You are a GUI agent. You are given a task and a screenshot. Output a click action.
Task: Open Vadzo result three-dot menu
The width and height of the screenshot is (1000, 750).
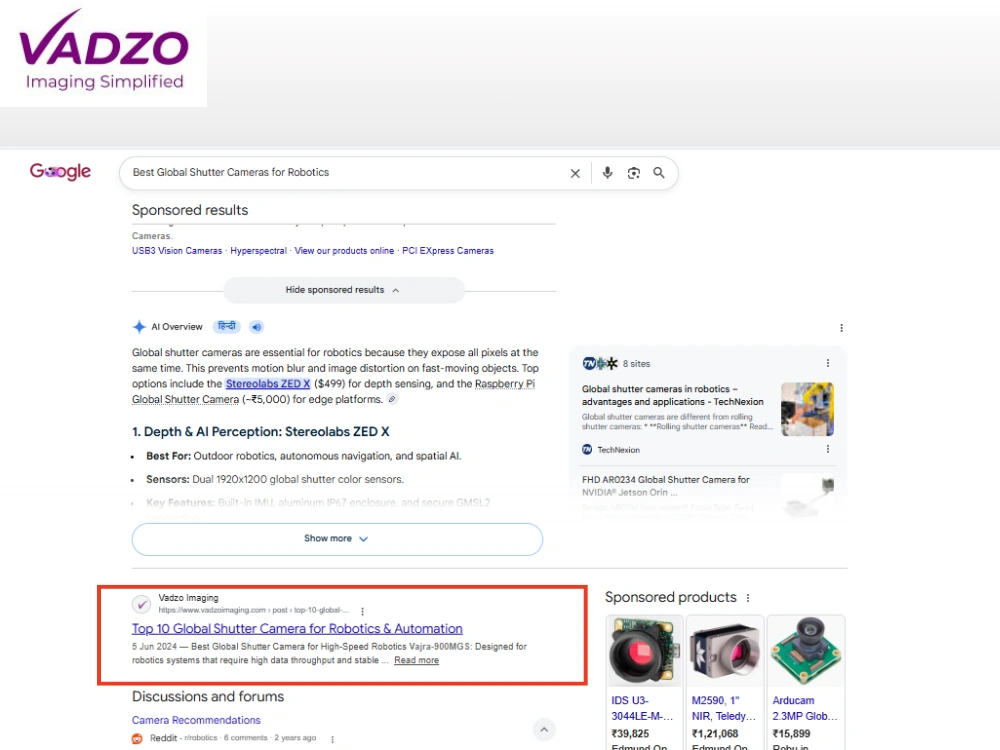pyautogui.click(x=362, y=611)
